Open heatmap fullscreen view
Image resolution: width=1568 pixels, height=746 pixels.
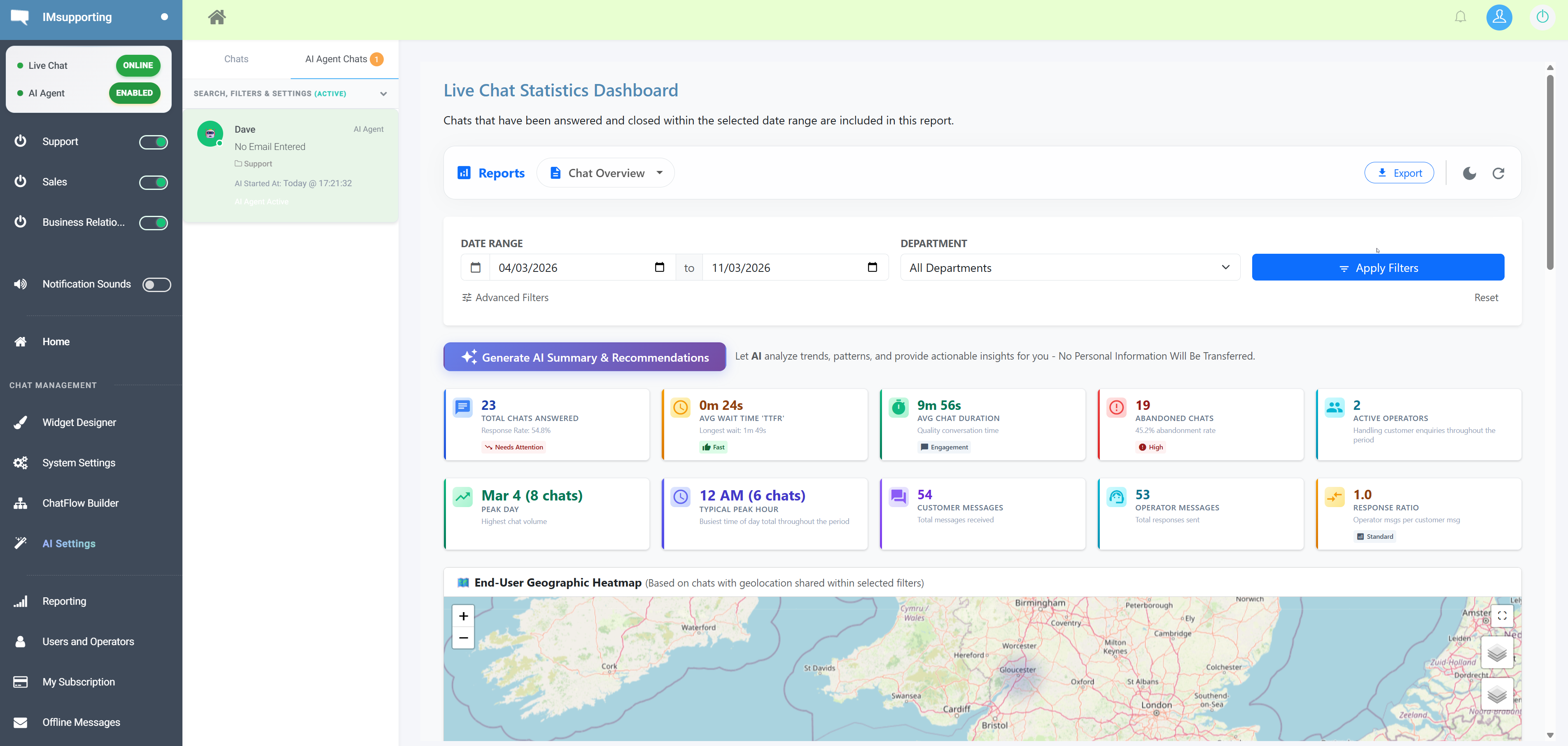1502,616
